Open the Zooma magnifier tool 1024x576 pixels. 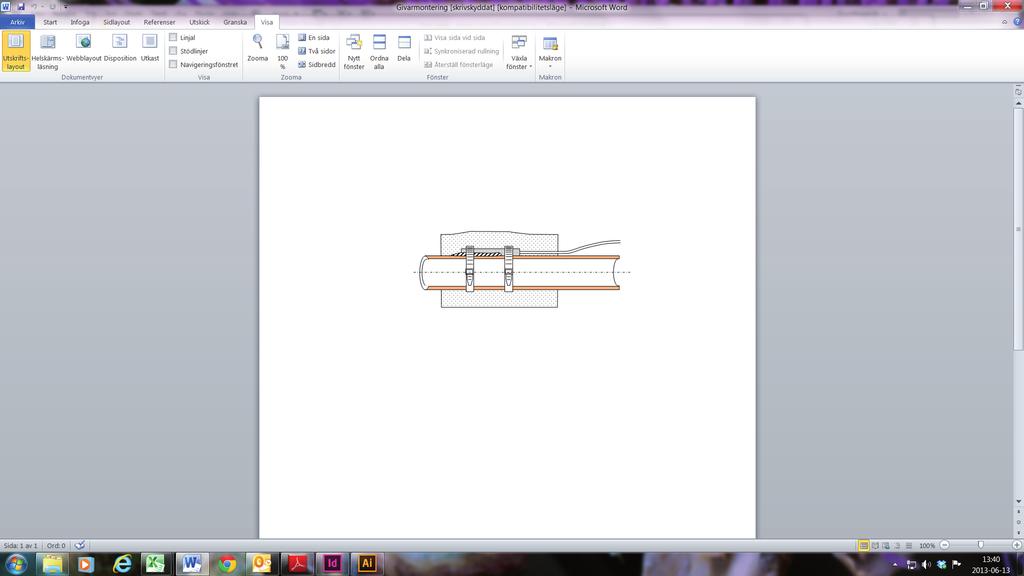257,48
